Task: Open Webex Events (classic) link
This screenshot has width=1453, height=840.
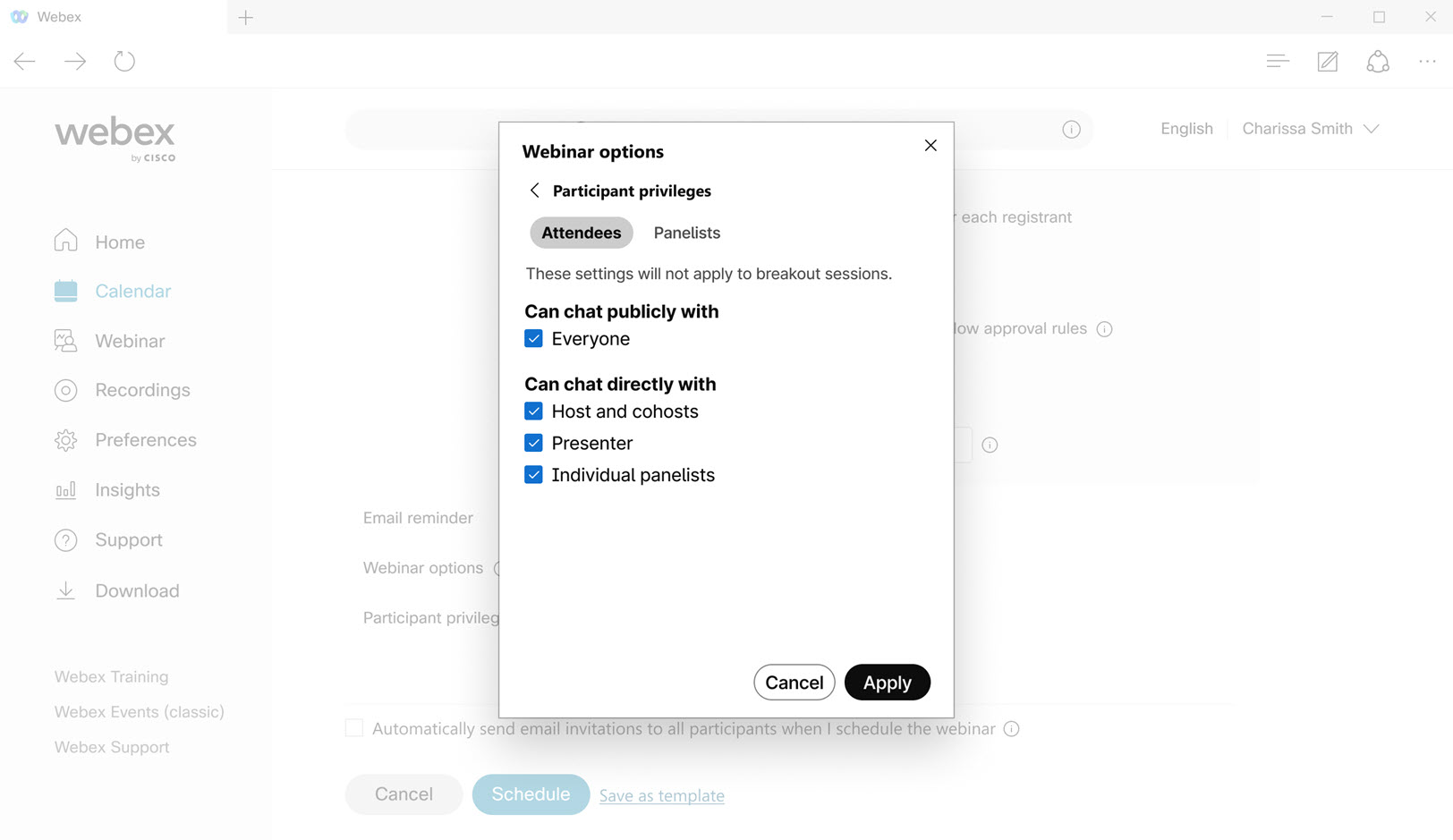Action: point(139,712)
